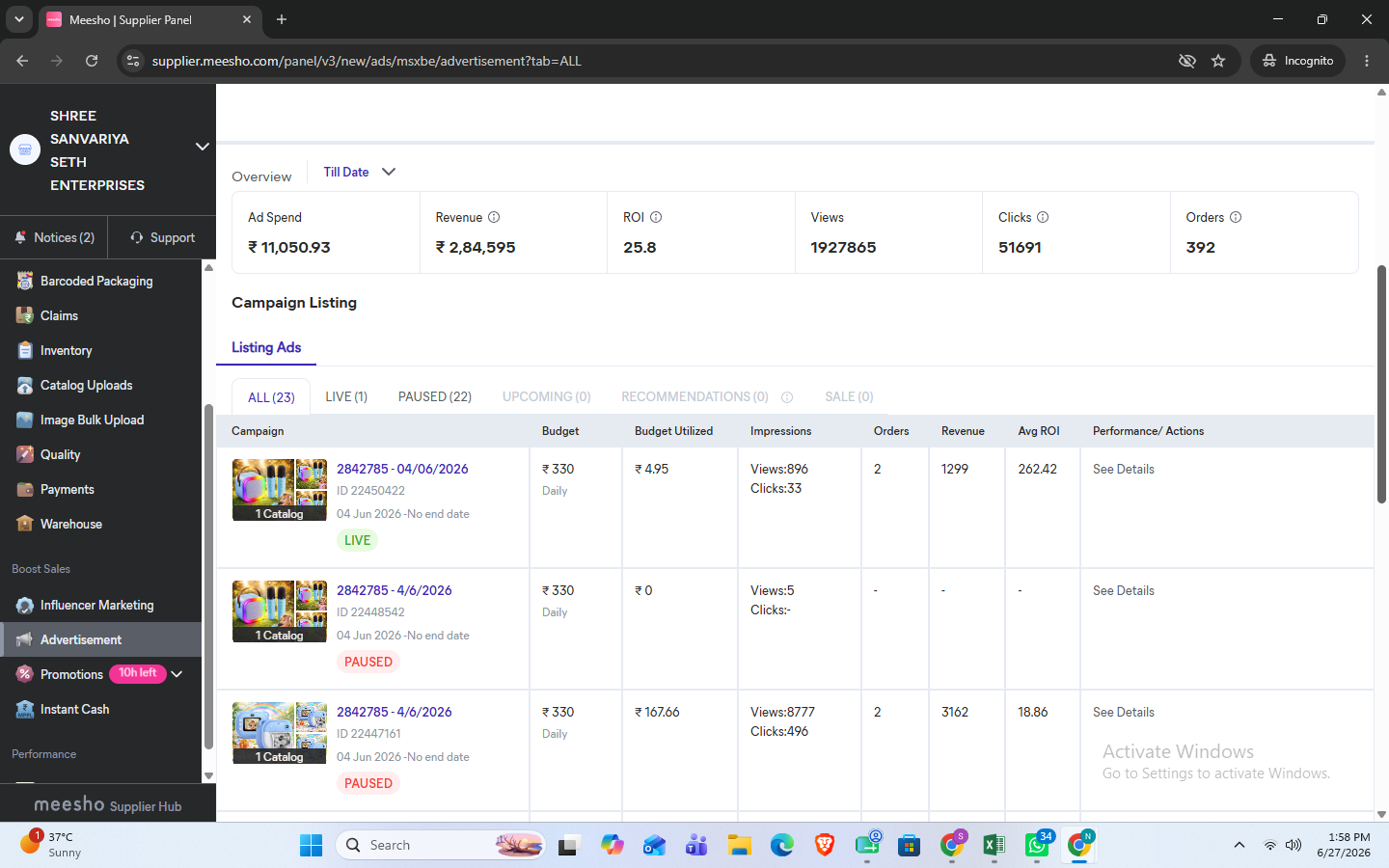Click Ad Spend value ₹ 11,050.93

click(x=289, y=247)
